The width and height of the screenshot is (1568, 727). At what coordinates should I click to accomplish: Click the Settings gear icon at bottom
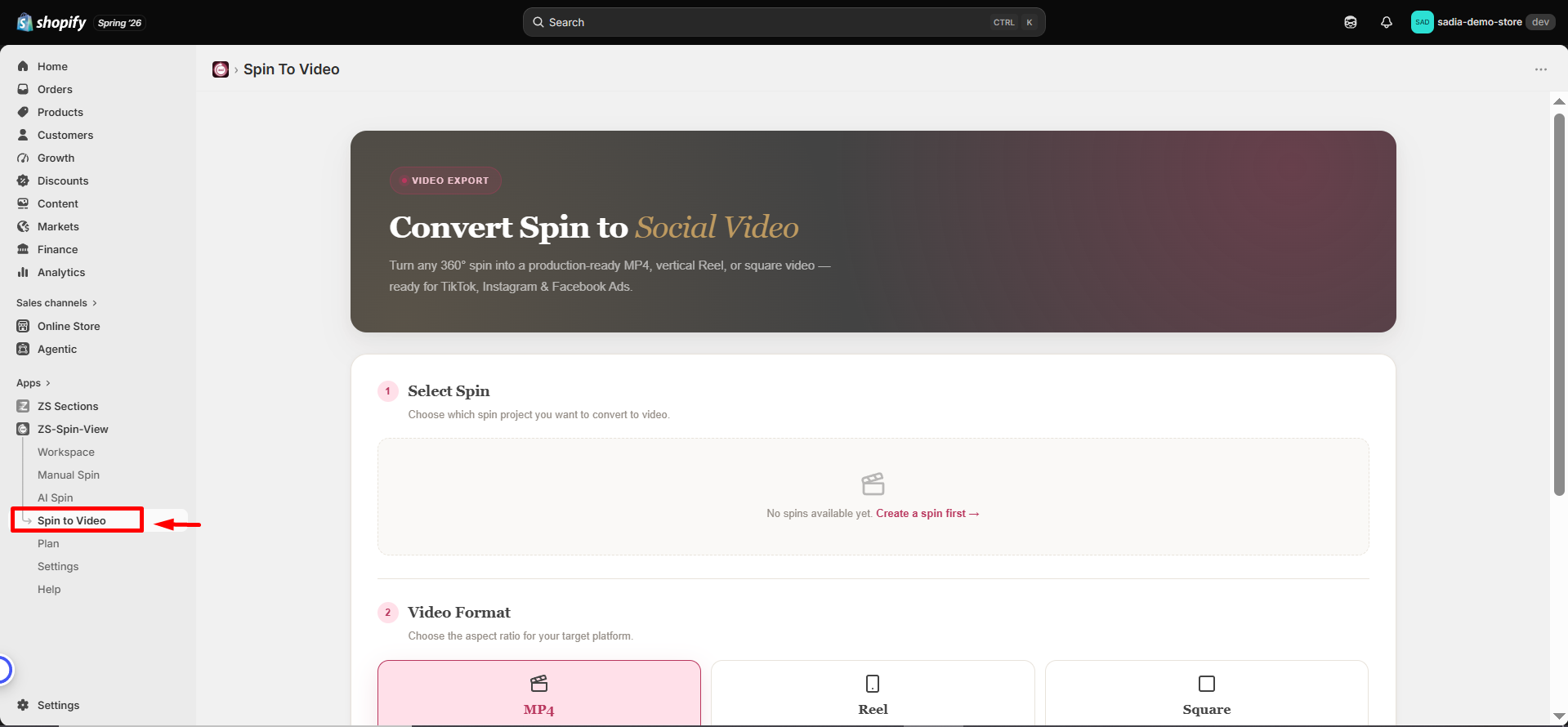pyautogui.click(x=23, y=705)
